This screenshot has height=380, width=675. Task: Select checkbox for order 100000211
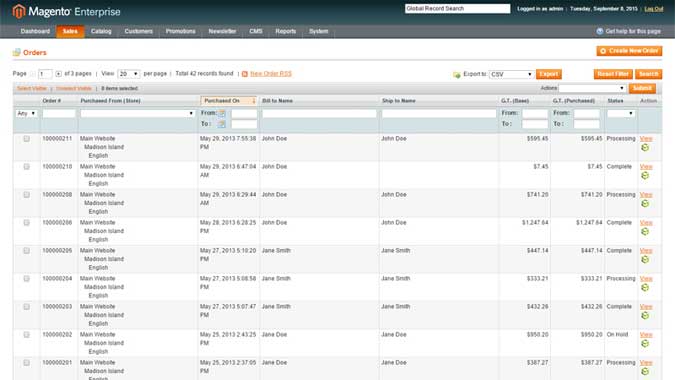click(x=27, y=139)
